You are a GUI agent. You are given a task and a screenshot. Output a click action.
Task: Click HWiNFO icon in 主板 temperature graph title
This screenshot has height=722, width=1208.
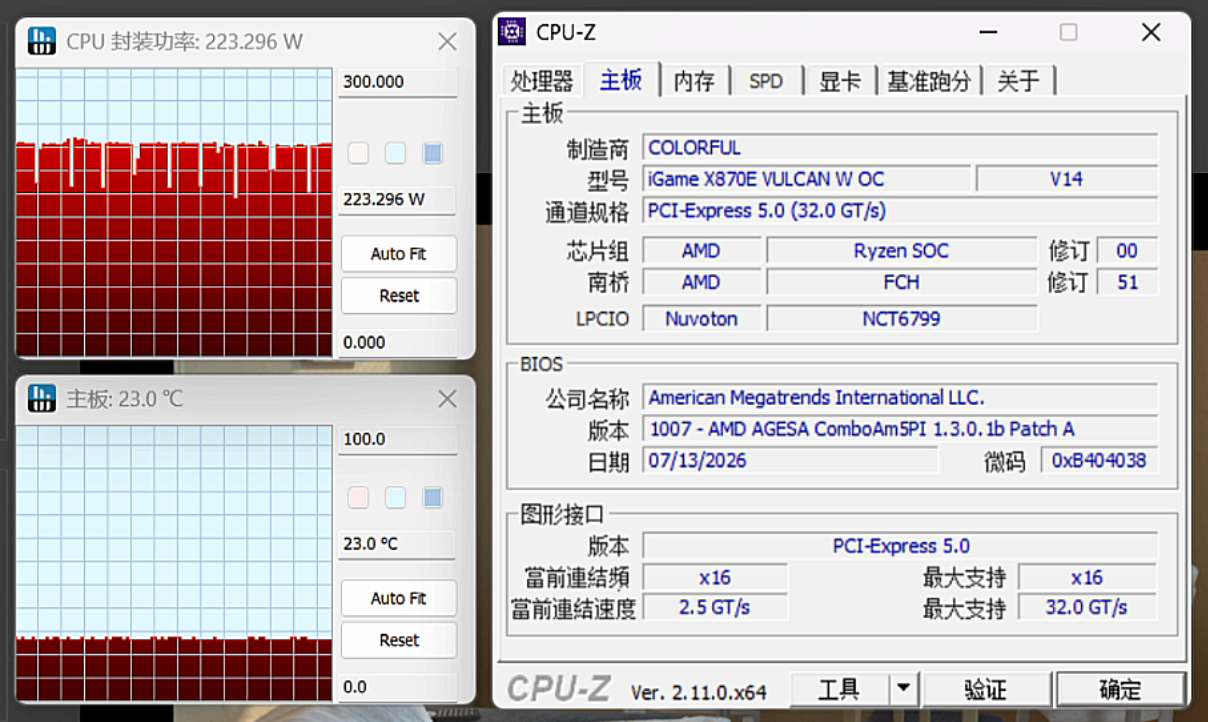pos(42,398)
